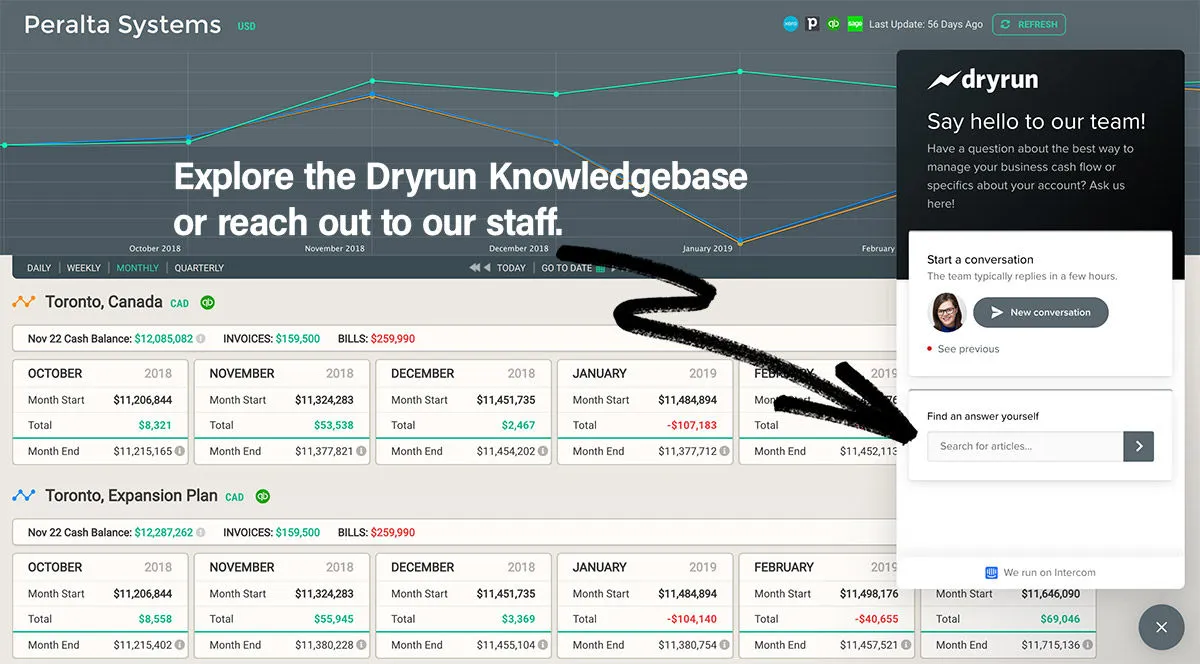Click the support agent avatar photo
This screenshot has height=664, width=1200.
[947, 312]
